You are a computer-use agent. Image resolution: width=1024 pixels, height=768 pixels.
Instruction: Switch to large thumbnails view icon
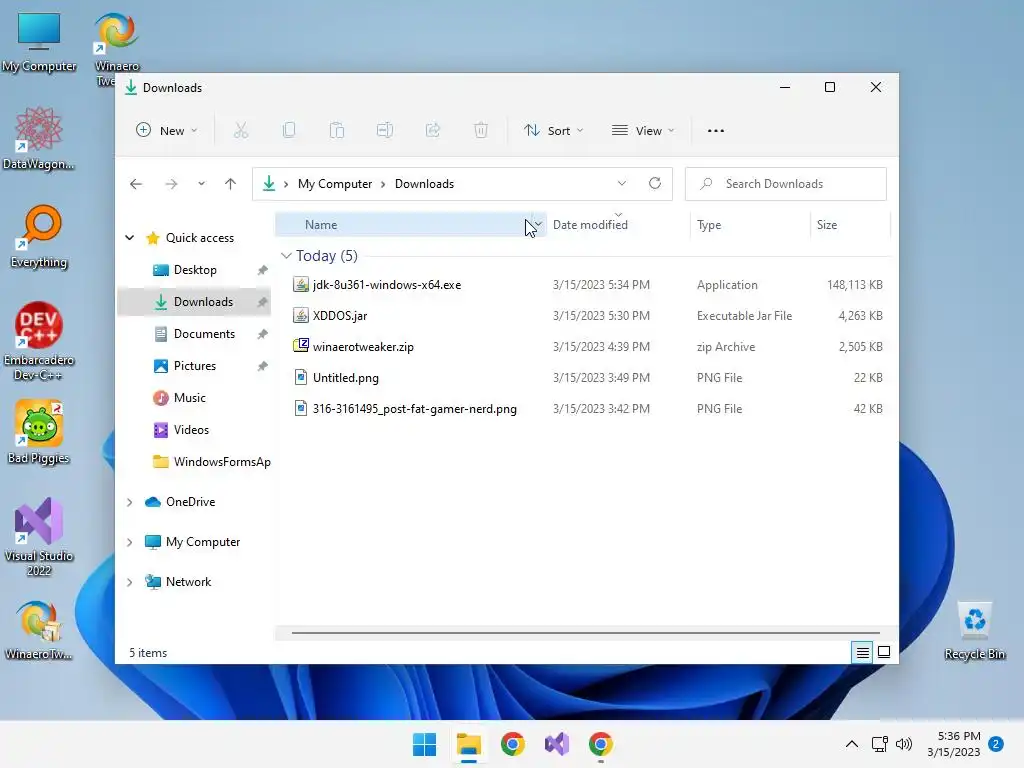click(884, 652)
